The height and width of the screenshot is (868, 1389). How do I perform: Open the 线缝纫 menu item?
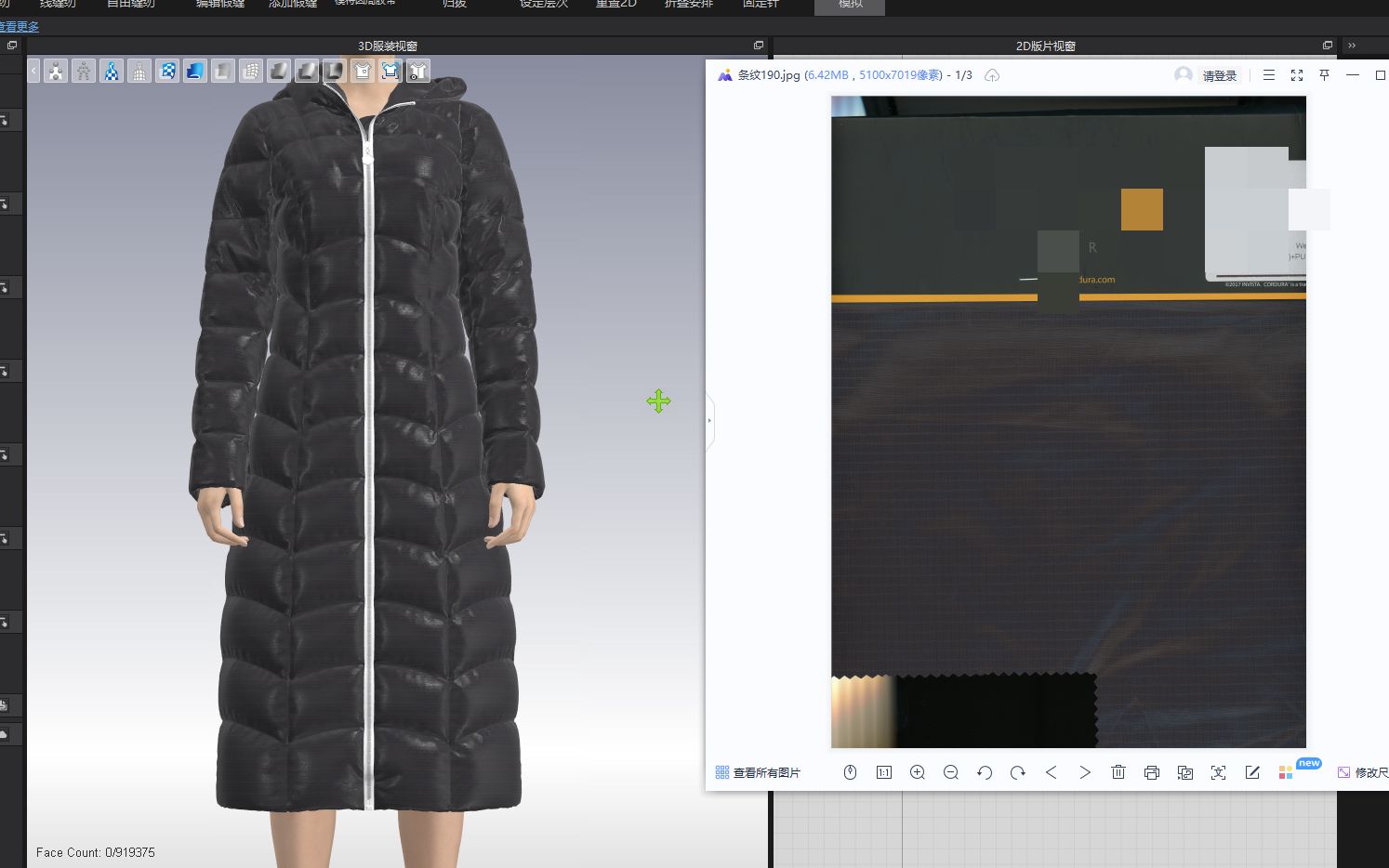pyautogui.click(x=56, y=5)
